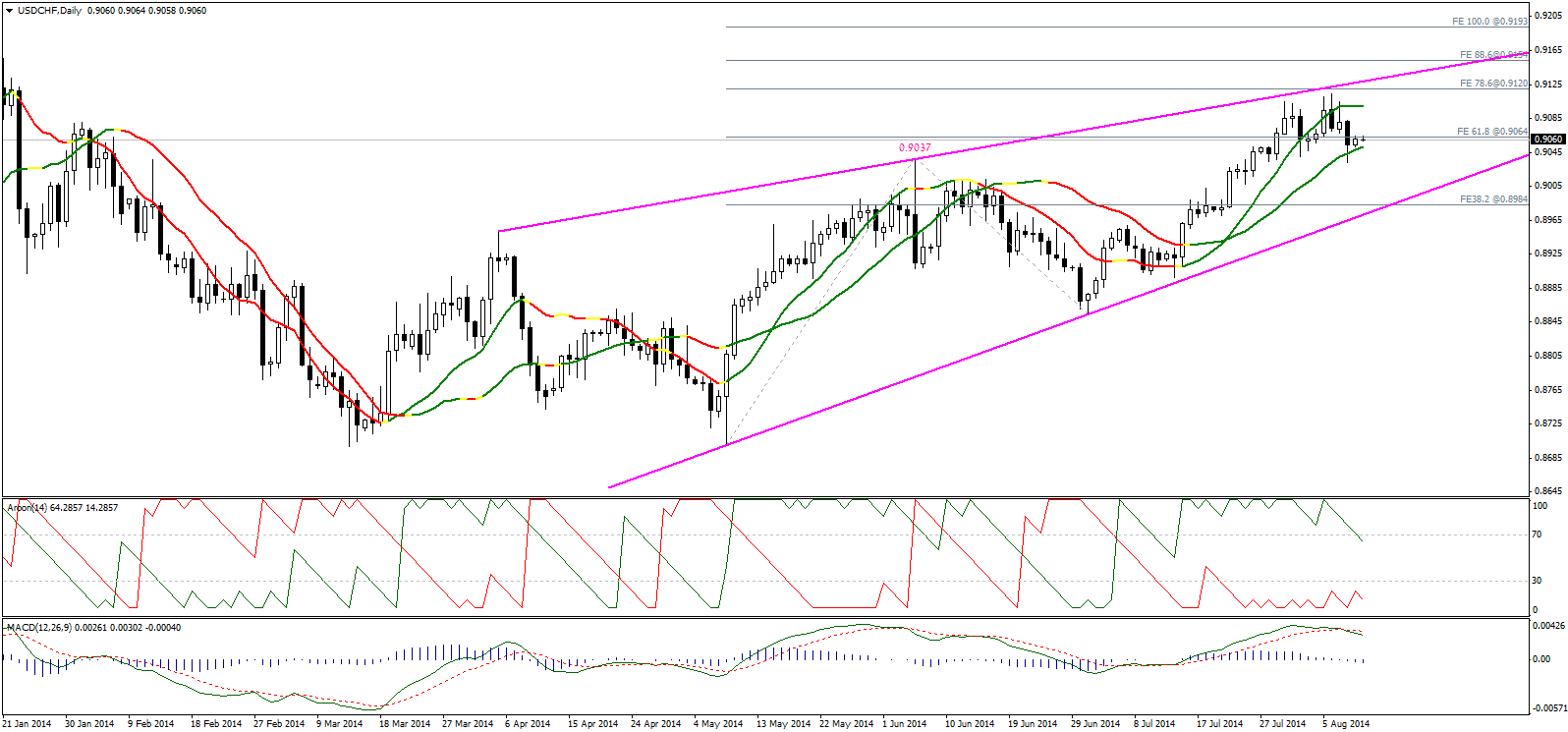Select the FE 100.0 @0.9193 Fibonacci label
Screen dimensions: 1568x732
1489,22
